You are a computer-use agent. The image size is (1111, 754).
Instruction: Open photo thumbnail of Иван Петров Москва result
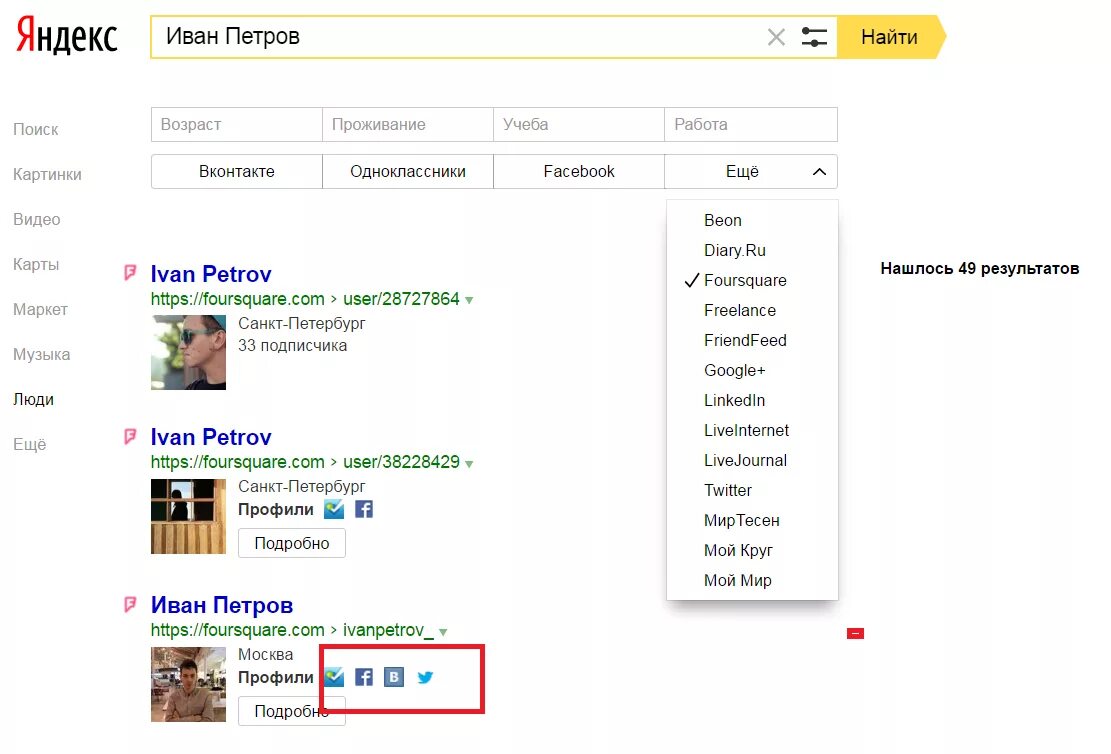188,684
